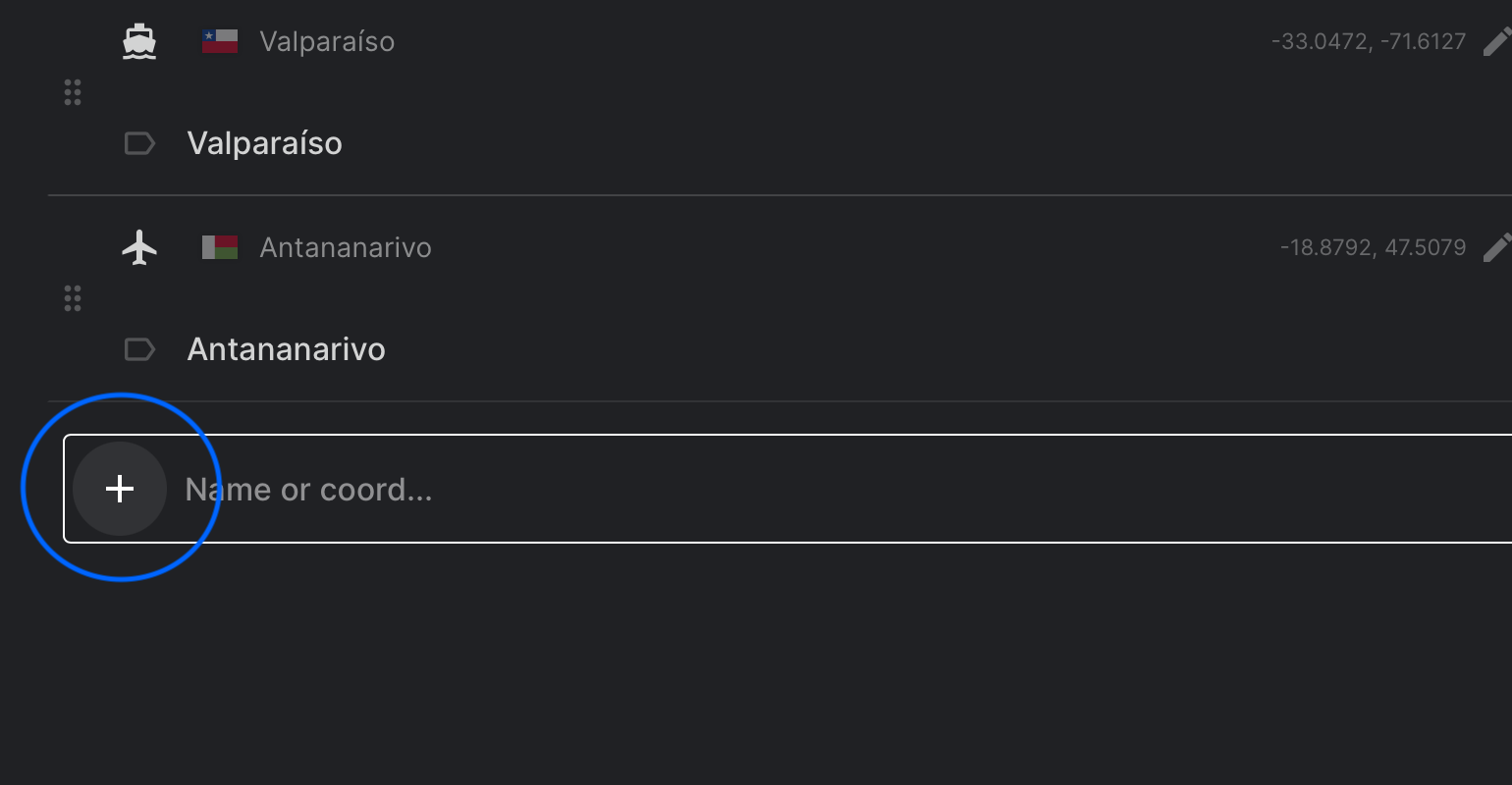
Task: Edit the Valparaíso location with the pencil
Action: (x=1496, y=41)
